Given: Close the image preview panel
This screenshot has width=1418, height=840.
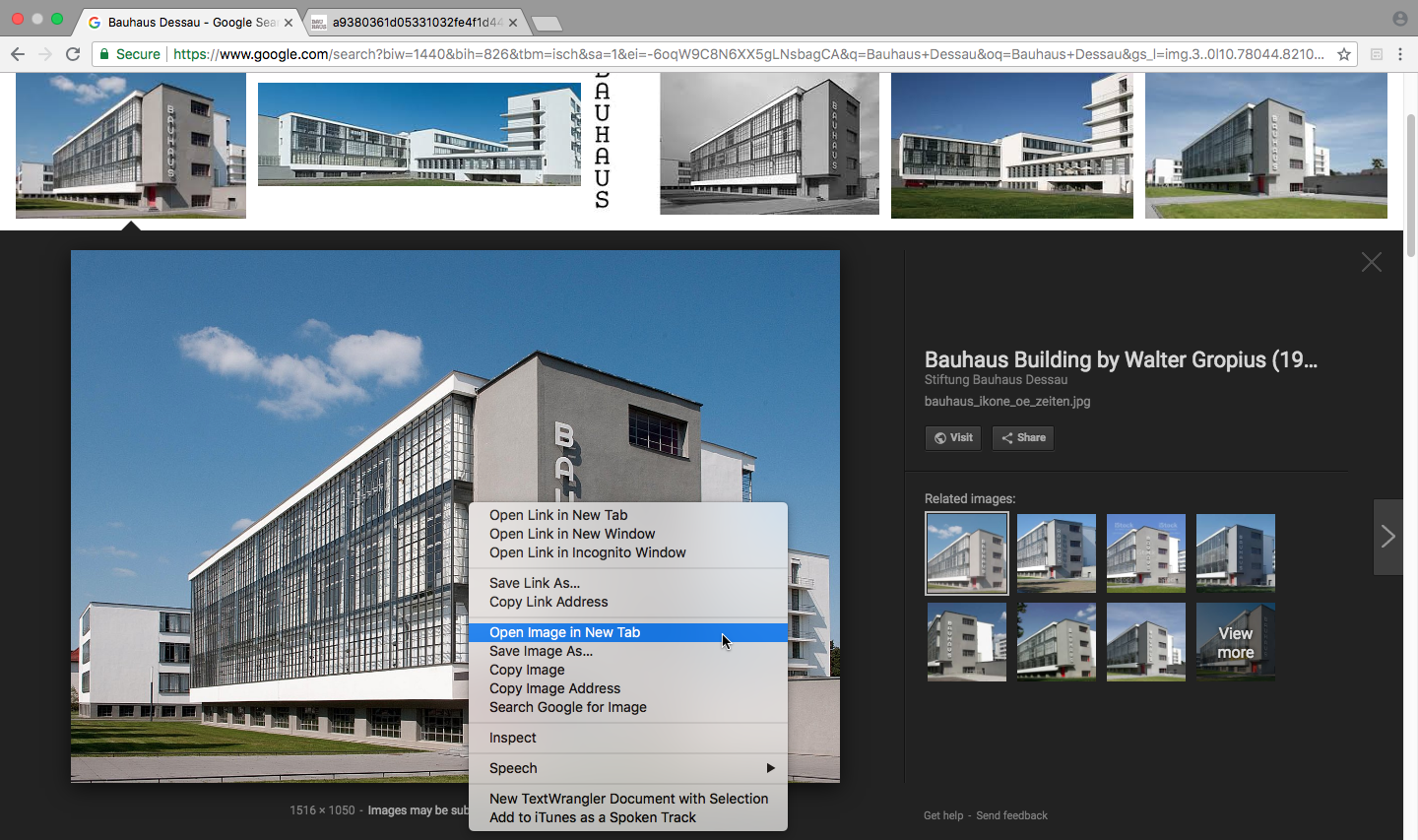Looking at the screenshot, I should point(1371,262).
